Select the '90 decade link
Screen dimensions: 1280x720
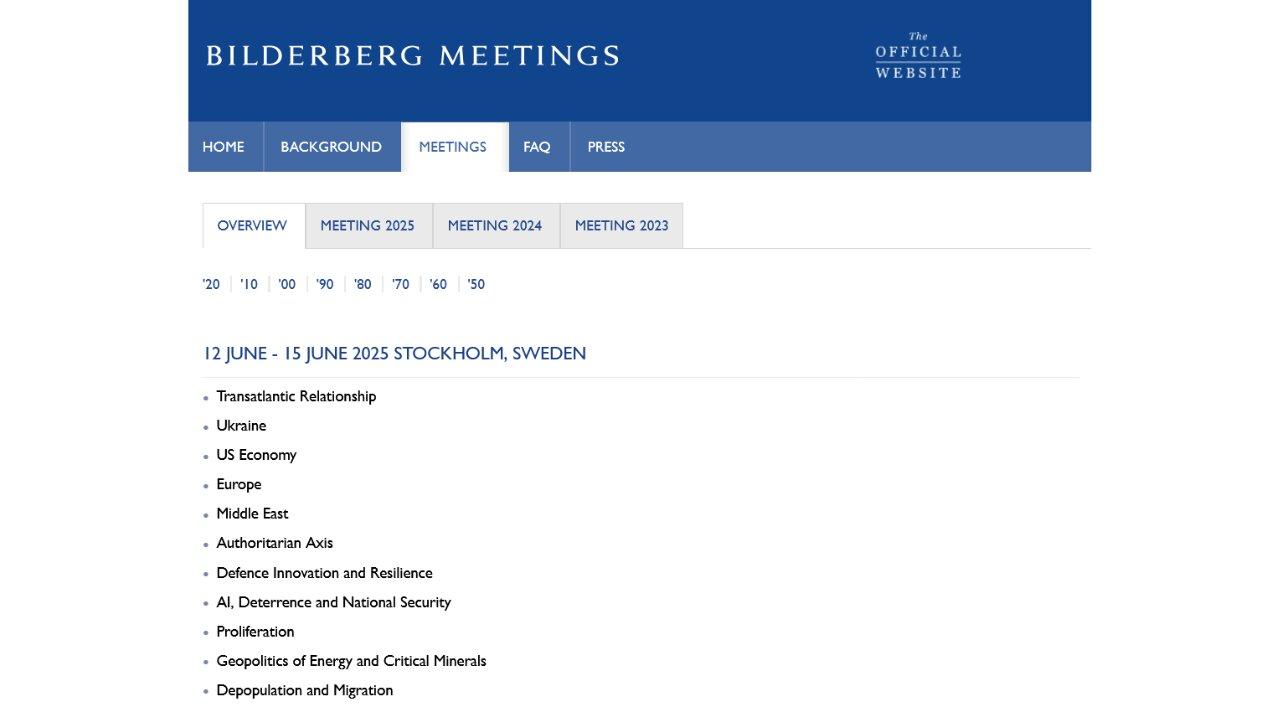(325, 284)
